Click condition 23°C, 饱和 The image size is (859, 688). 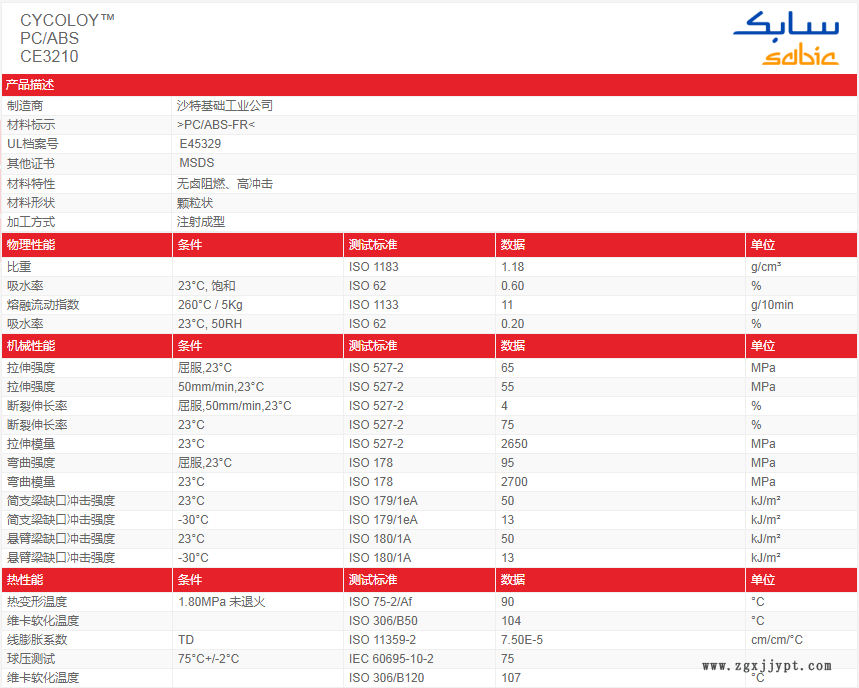click(207, 286)
